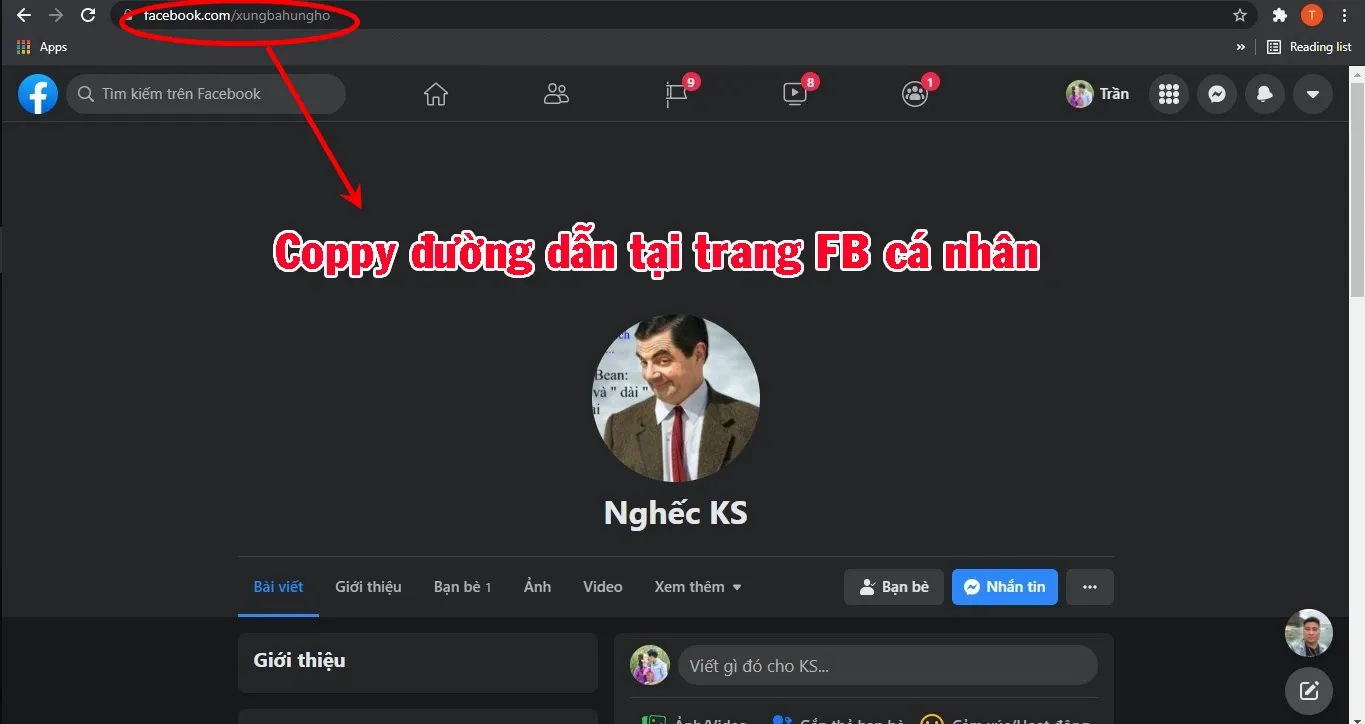Viewport: 1365px width, 724px height.
Task: Expand the Xem thêm dropdown
Action: (x=698, y=587)
